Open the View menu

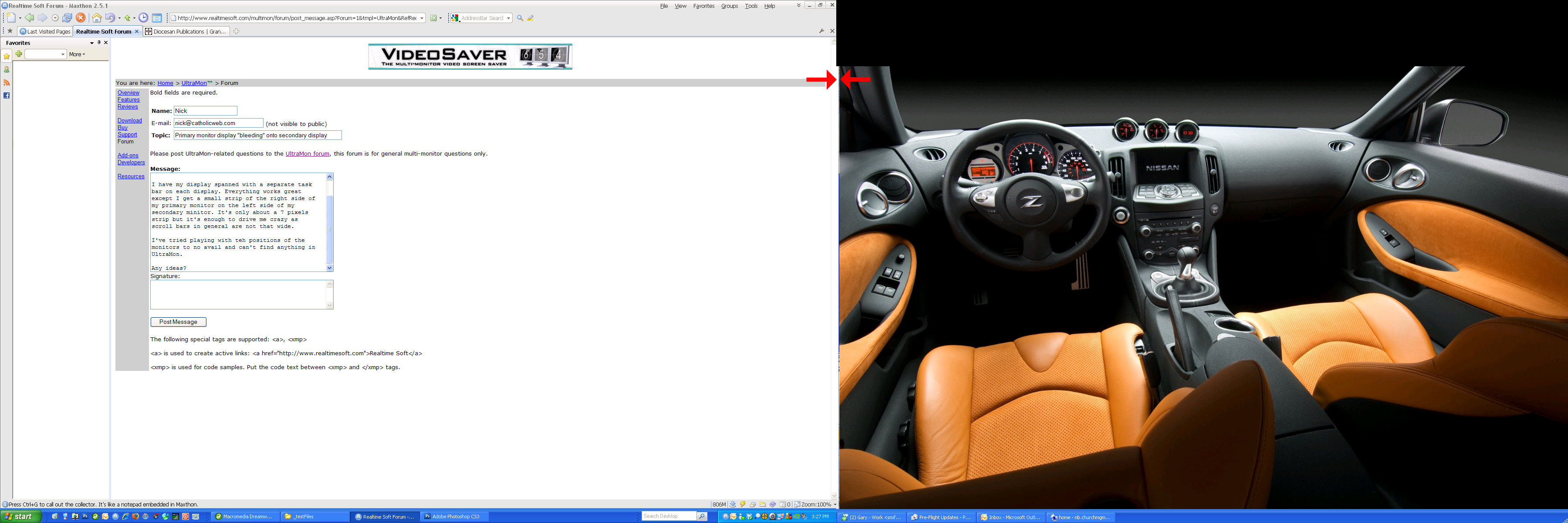680,6
